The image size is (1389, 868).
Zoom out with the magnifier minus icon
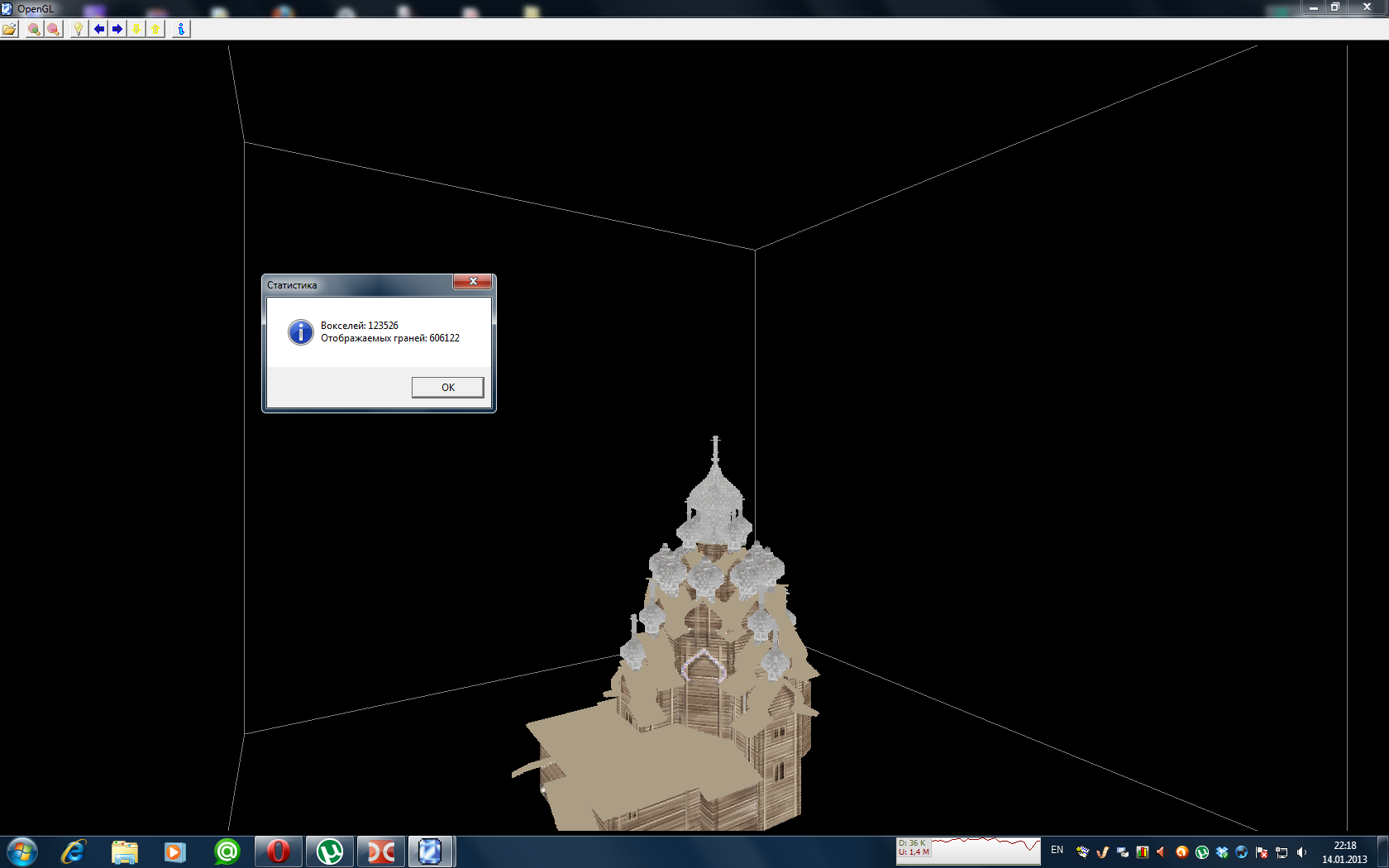pos(53,29)
